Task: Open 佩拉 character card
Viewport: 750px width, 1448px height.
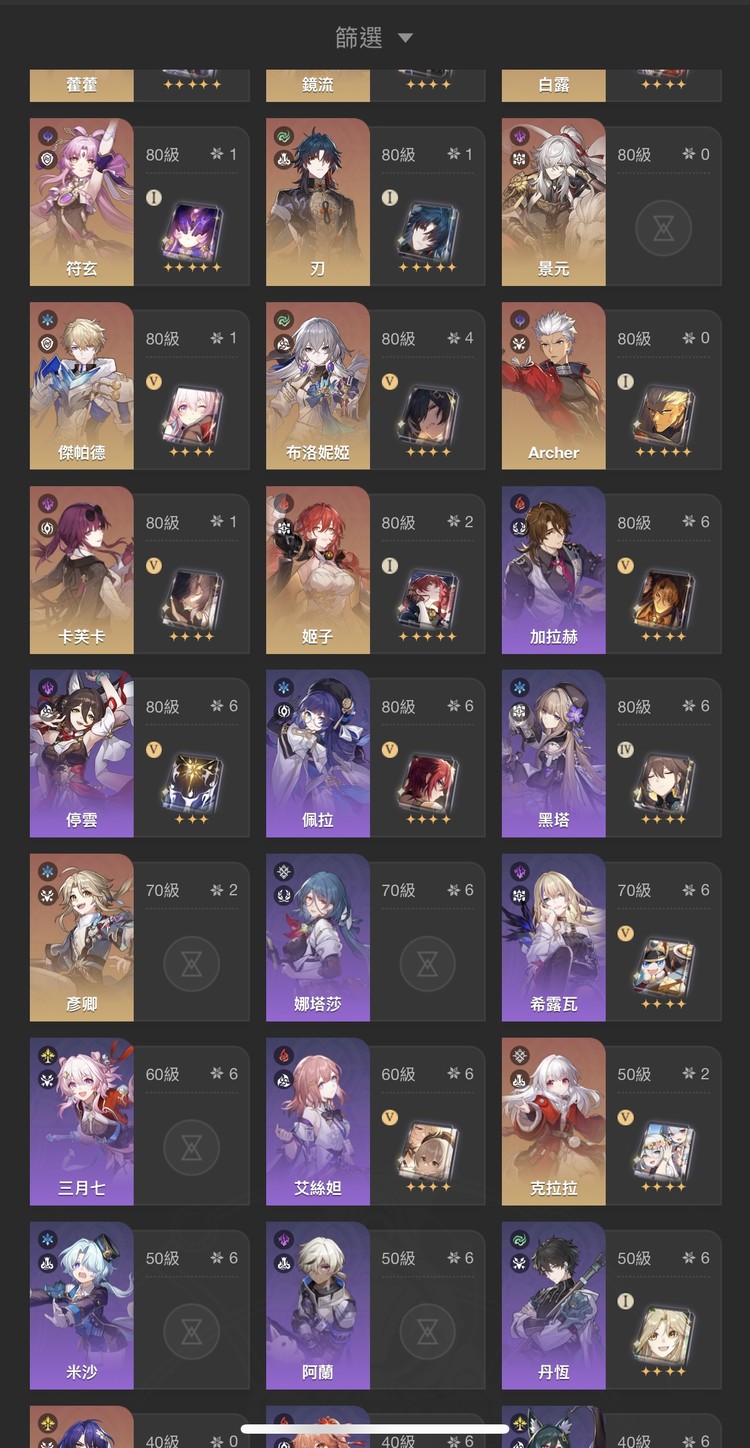Action: click(375, 754)
